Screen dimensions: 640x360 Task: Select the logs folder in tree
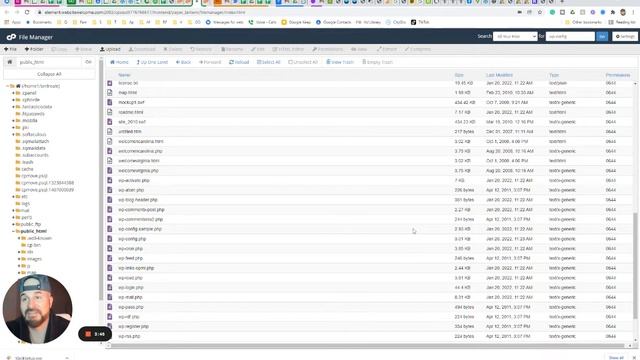click(x=25, y=204)
